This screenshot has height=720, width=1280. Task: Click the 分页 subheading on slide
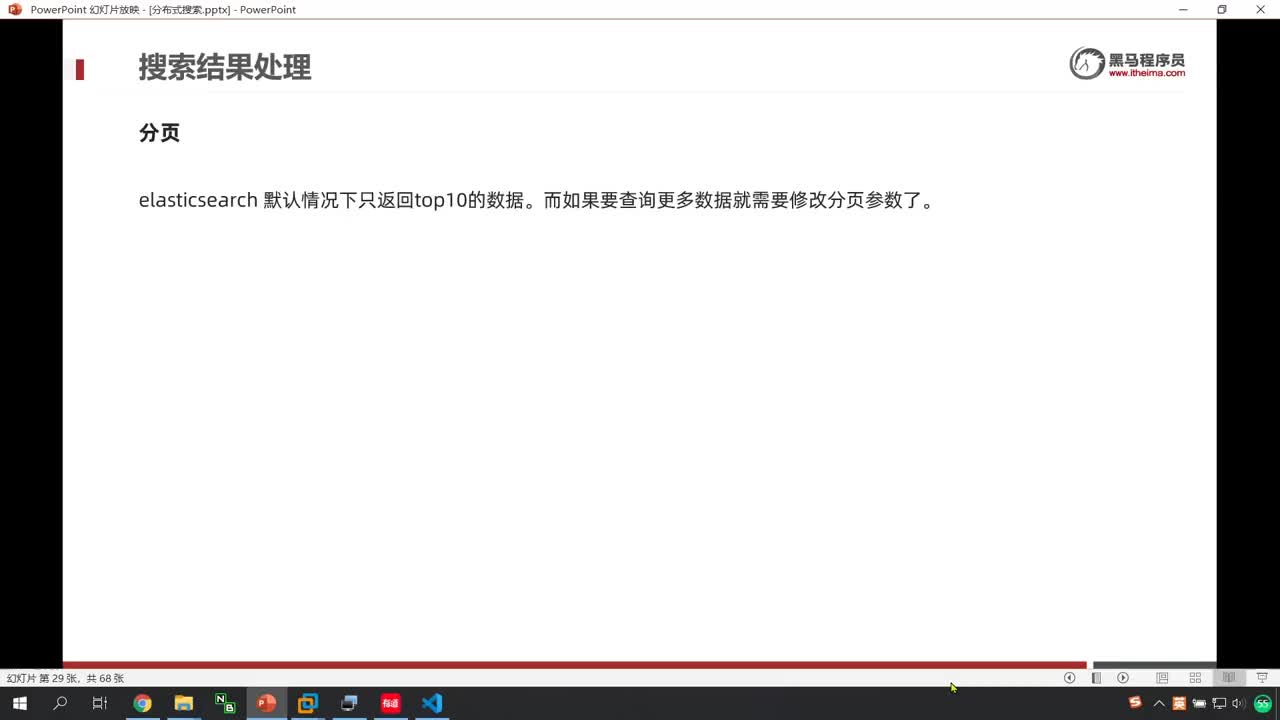coord(159,133)
